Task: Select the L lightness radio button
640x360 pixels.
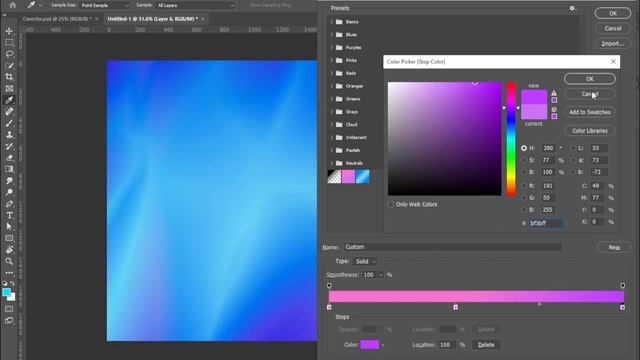Action: pos(573,148)
